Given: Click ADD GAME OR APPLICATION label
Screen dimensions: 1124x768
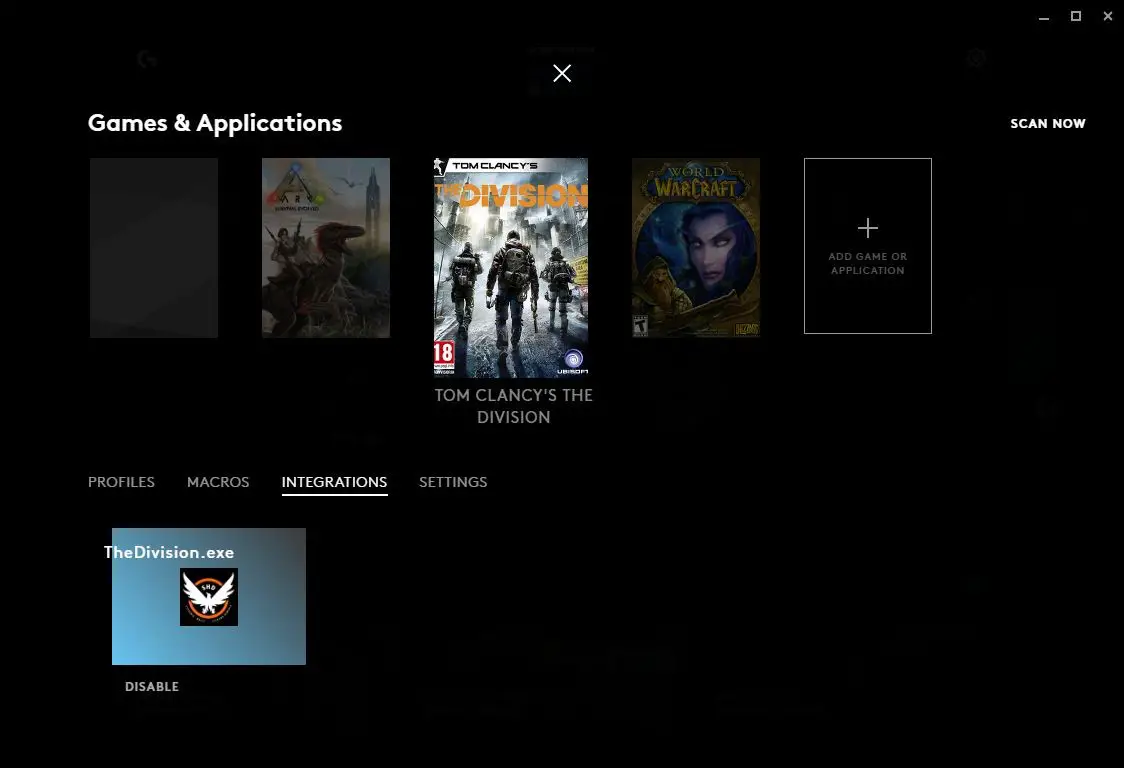Looking at the screenshot, I should tap(867, 263).
